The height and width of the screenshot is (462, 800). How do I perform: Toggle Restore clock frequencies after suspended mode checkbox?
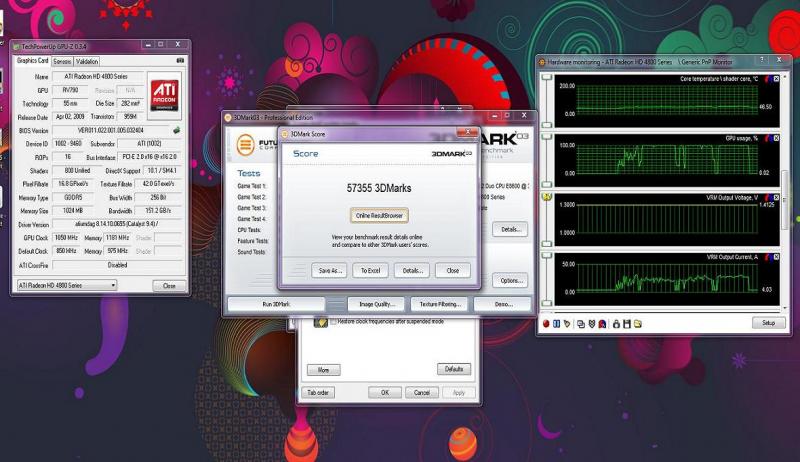pos(333,322)
